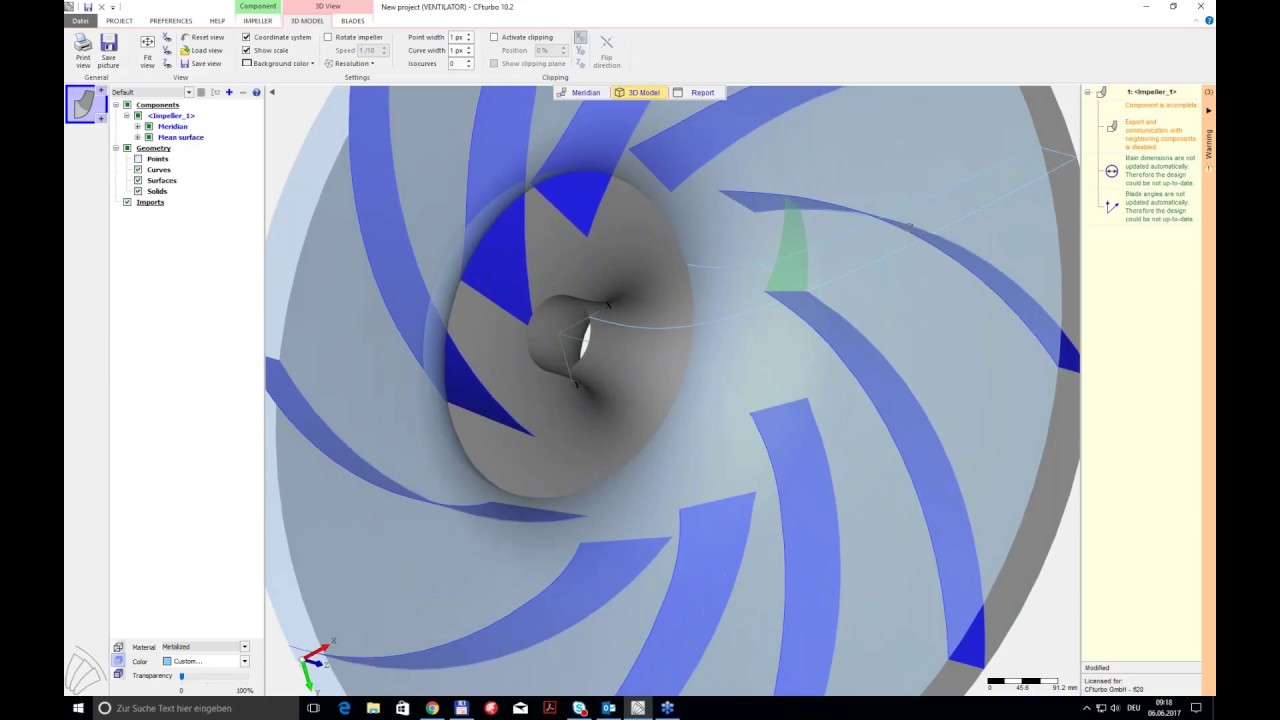The height and width of the screenshot is (720, 1280).
Task: Enable Rotate impeller checkbox
Action: click(x=328, y=37)
